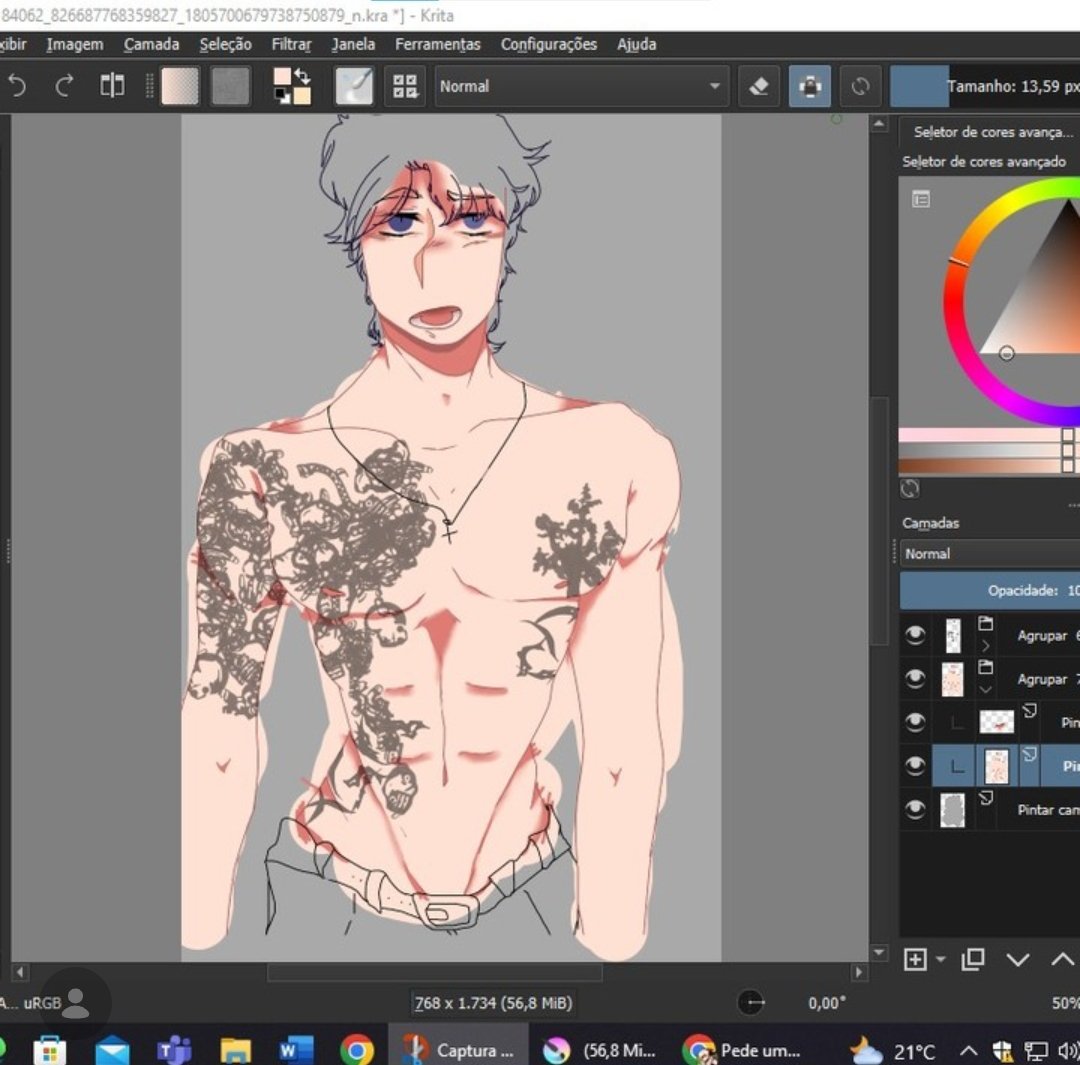Image resolution: width=1080 pixels, height=1065 pixels.
Task: Open the Camada menu
Action: [x=152, y=45]
